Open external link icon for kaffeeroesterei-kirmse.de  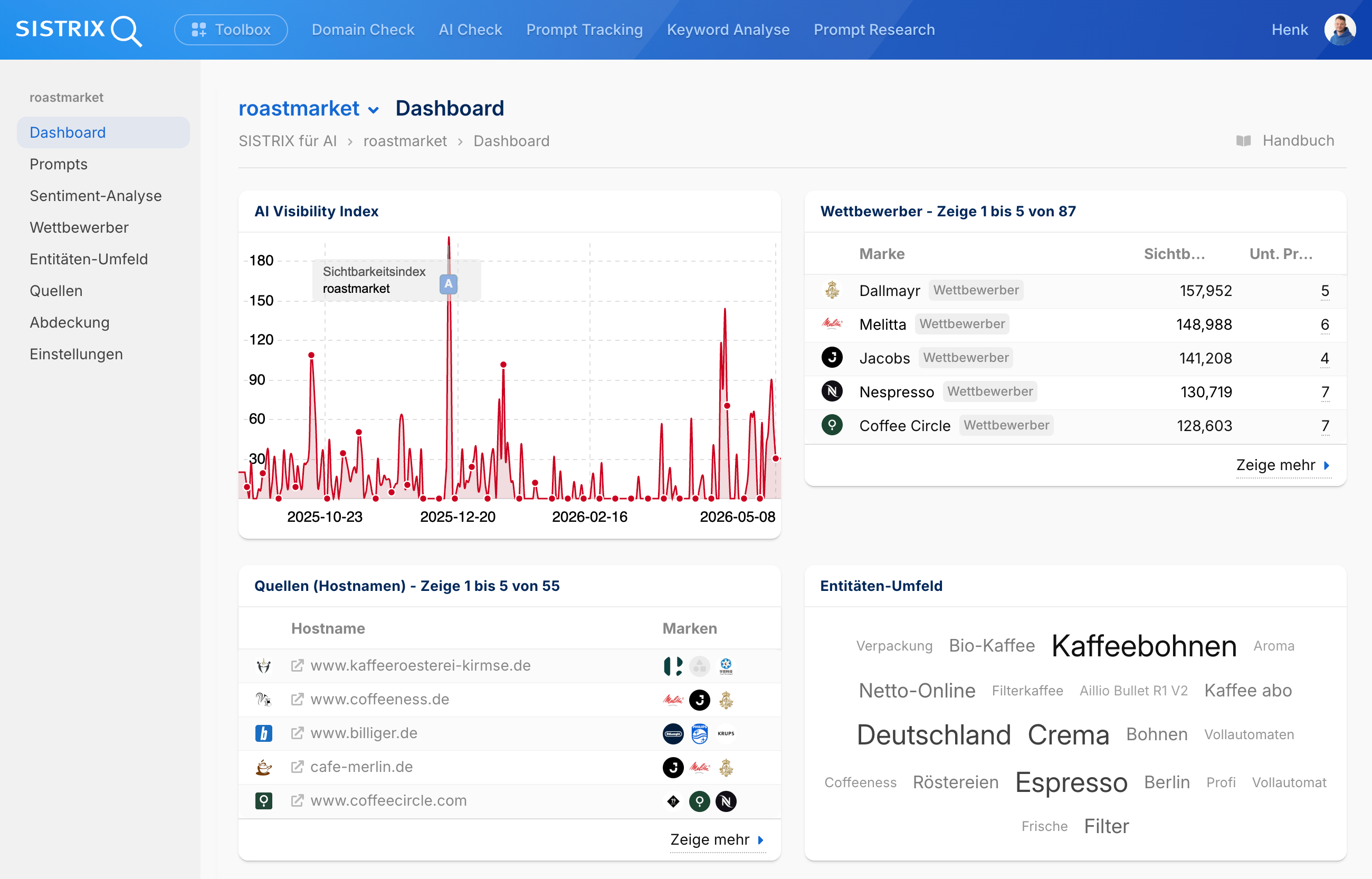(297, 665)
